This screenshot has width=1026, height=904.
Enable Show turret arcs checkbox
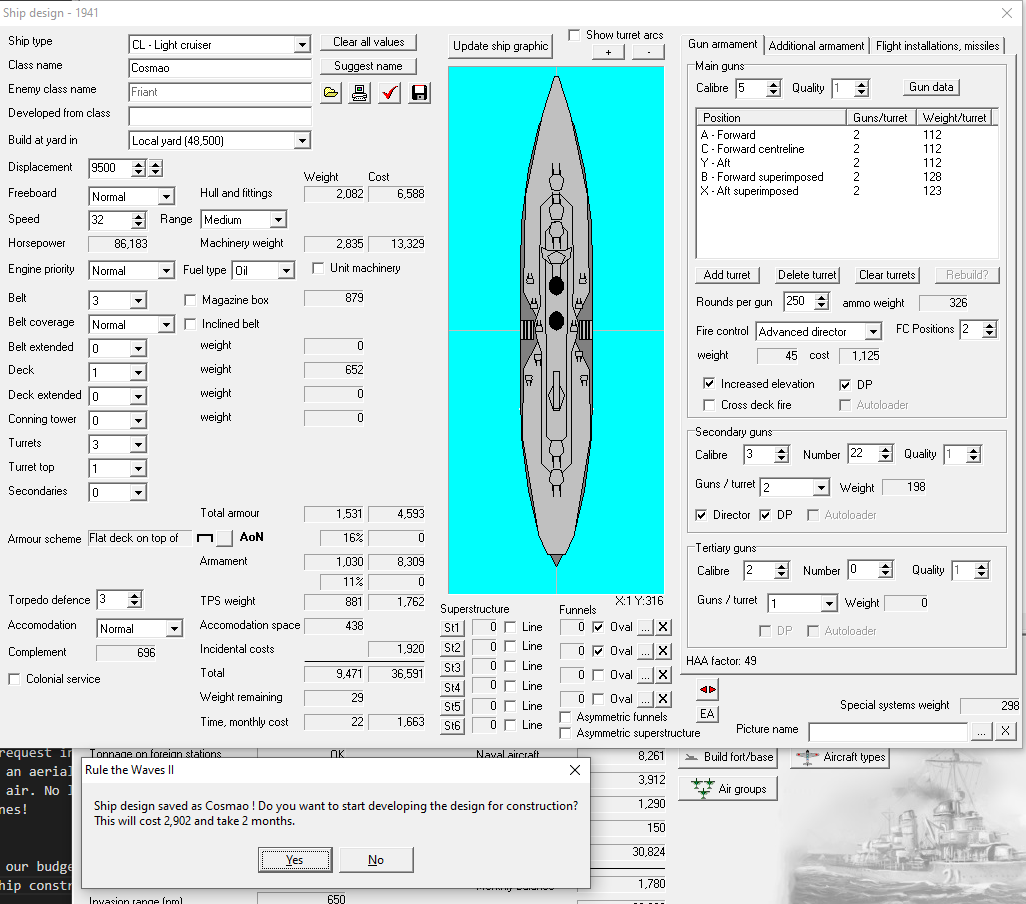pos(574,35)
